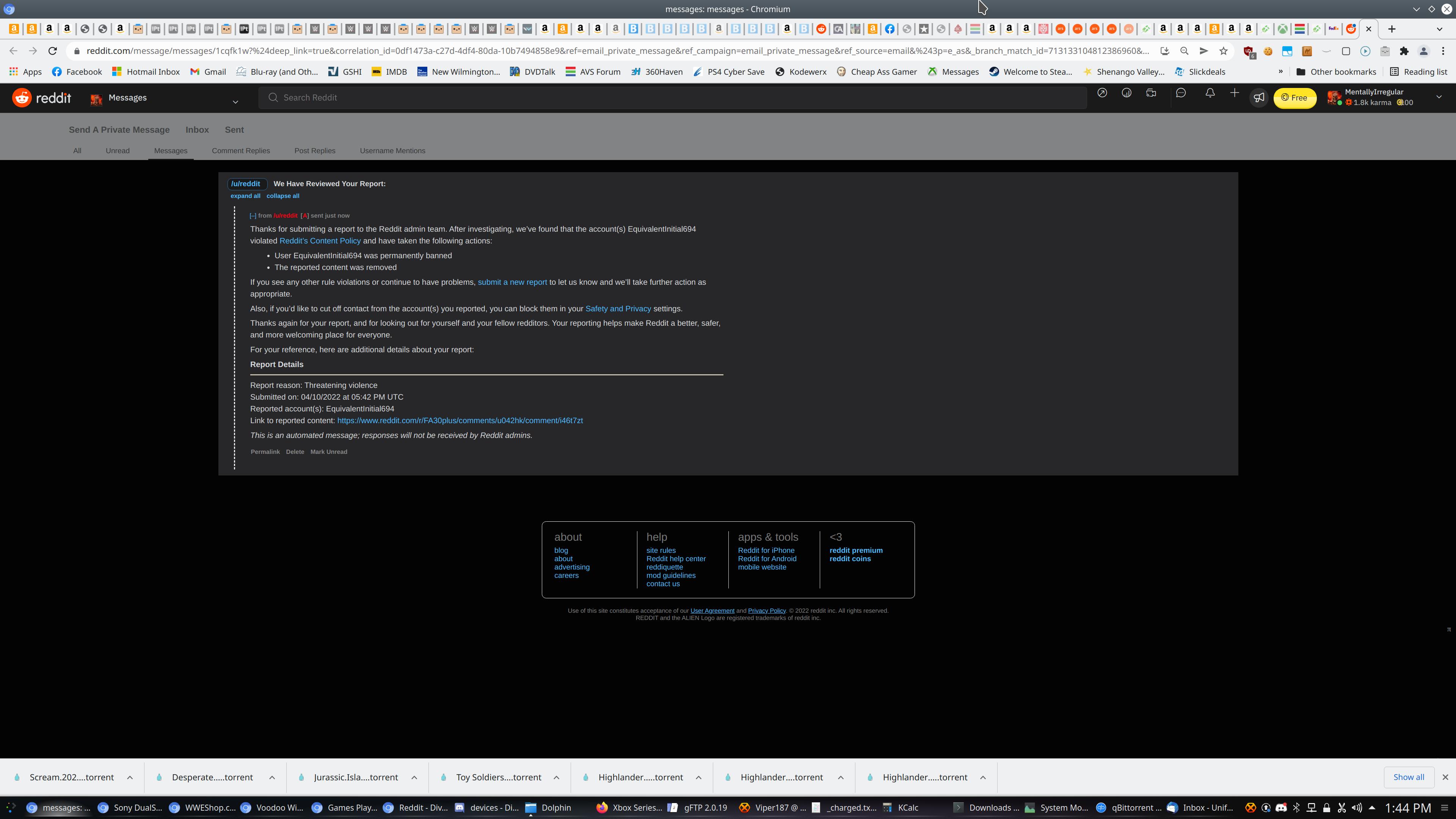Bookmark page with the star icon
The width and height of the screenshot is (1456, 819).
pyautogui.click(x=1223, y=51)
